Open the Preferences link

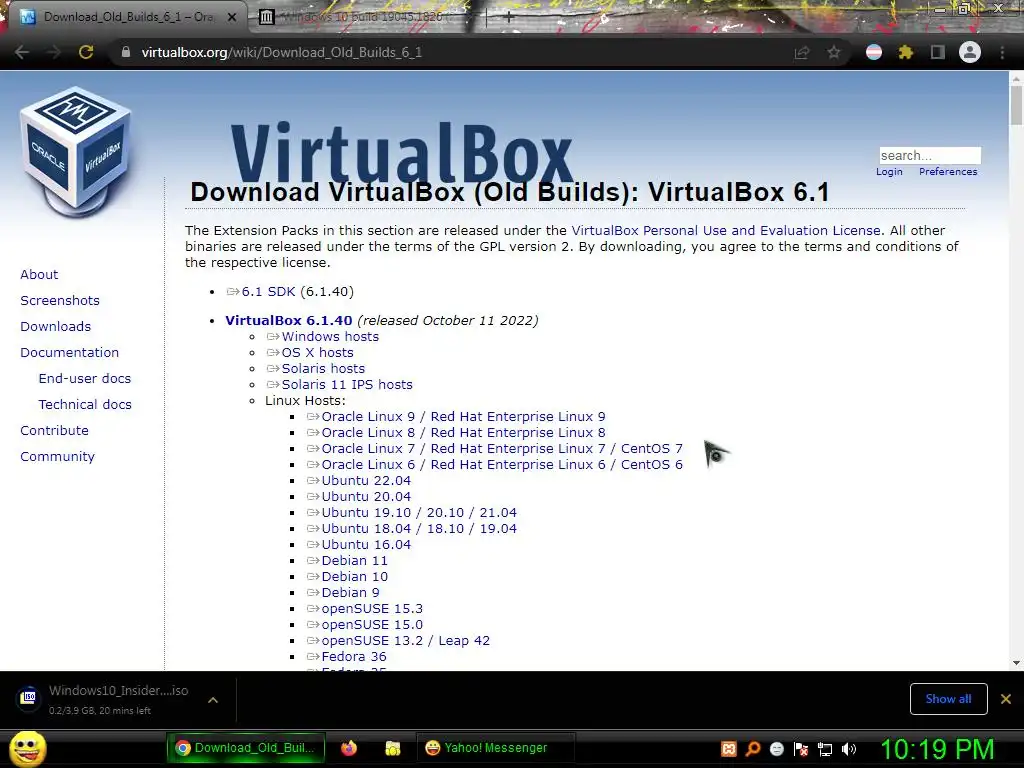click(948, 172)
